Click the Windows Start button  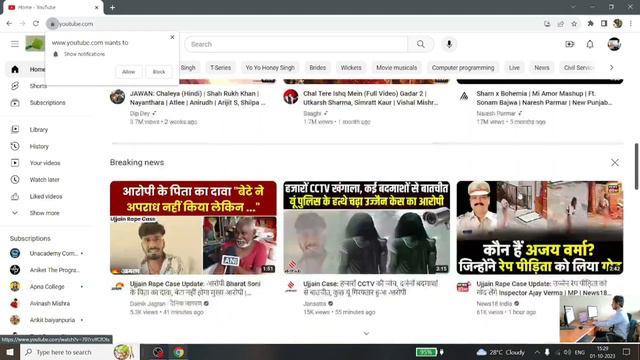(9, 352)
